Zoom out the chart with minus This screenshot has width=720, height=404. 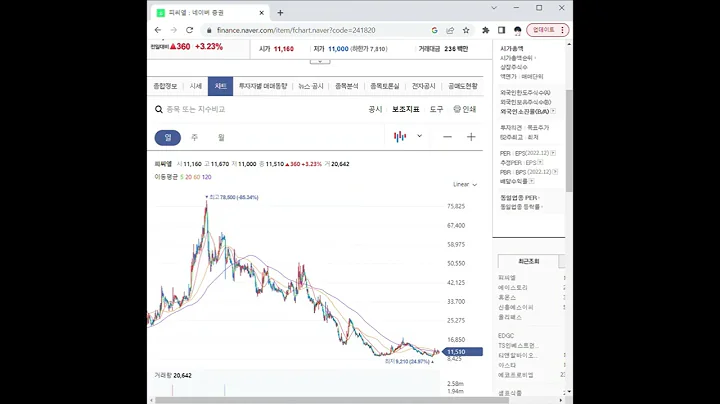[x=447, y=137]
